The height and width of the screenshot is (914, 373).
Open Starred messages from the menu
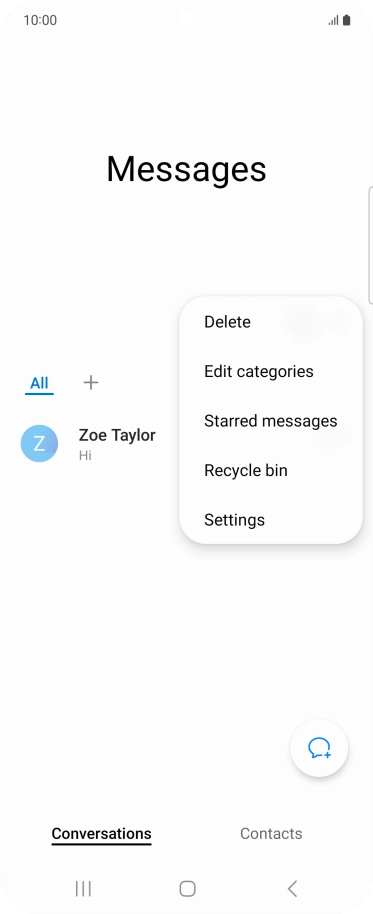coord(271,421)
